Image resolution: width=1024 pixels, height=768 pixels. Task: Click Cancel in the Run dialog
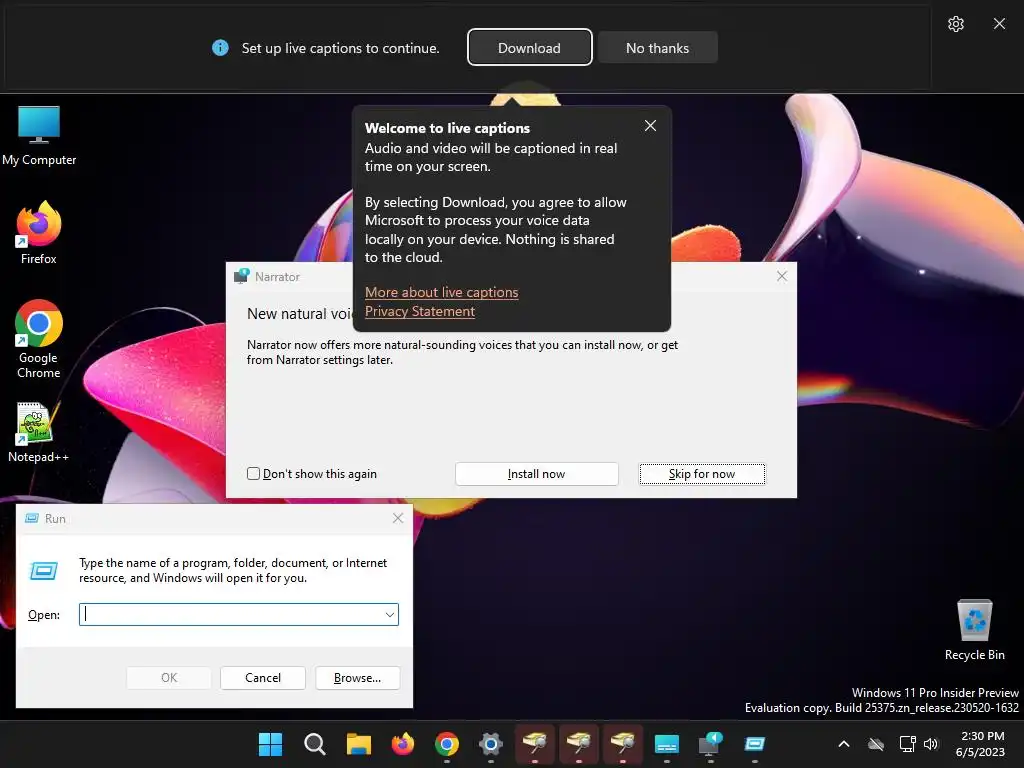(x=263, y=678)
